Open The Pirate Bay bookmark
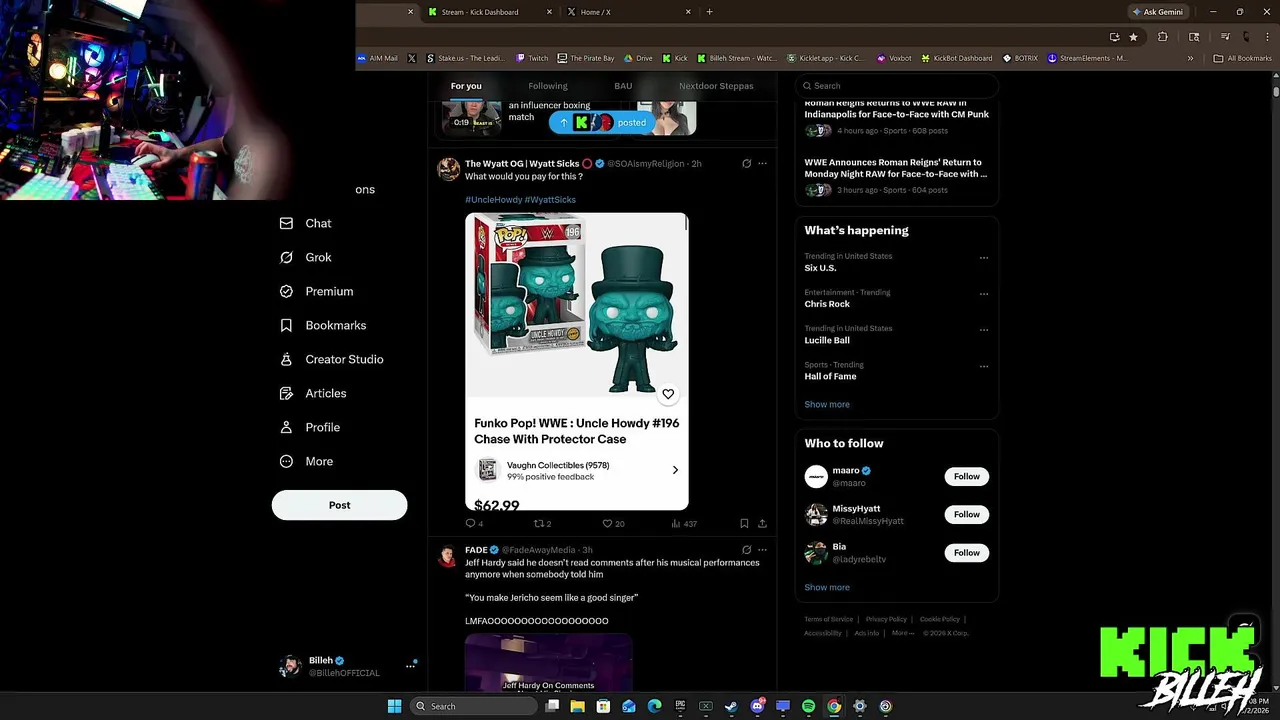This screenshot has width=1280, height=720. coord(586,58)
